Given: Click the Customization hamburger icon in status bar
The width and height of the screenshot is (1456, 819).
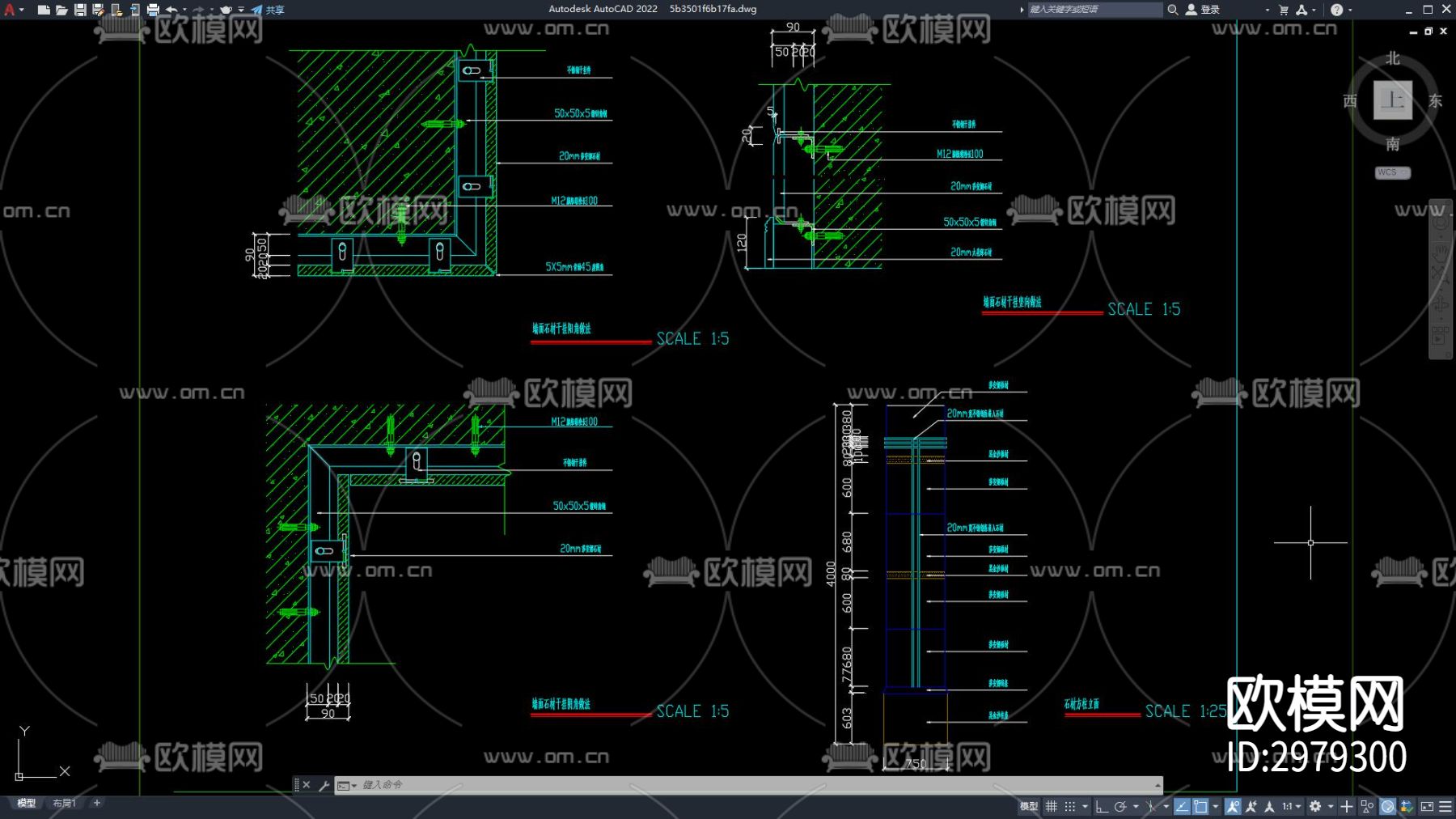Looking at the screenshot, I should 1445,806.
